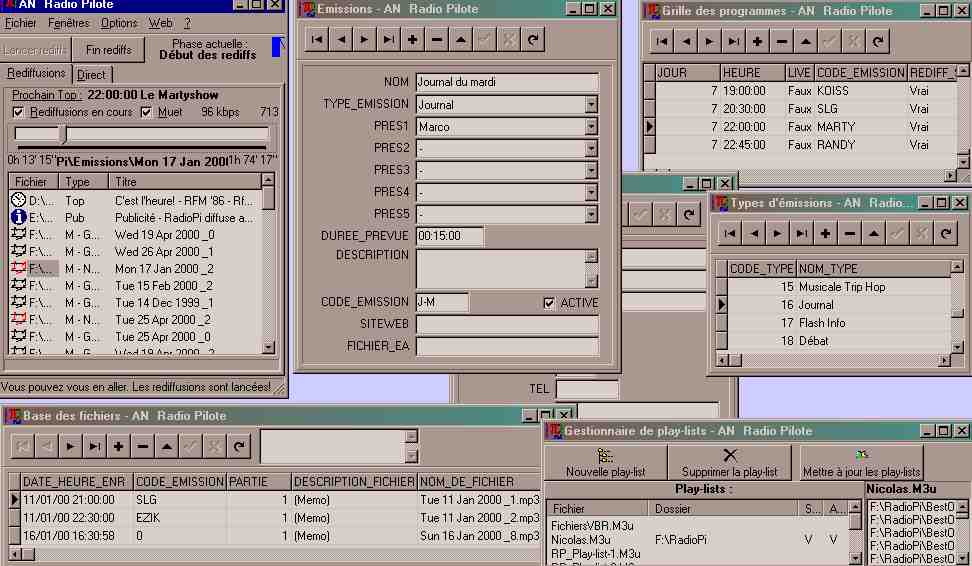Switch to the Direct tab

click(91, 75)
